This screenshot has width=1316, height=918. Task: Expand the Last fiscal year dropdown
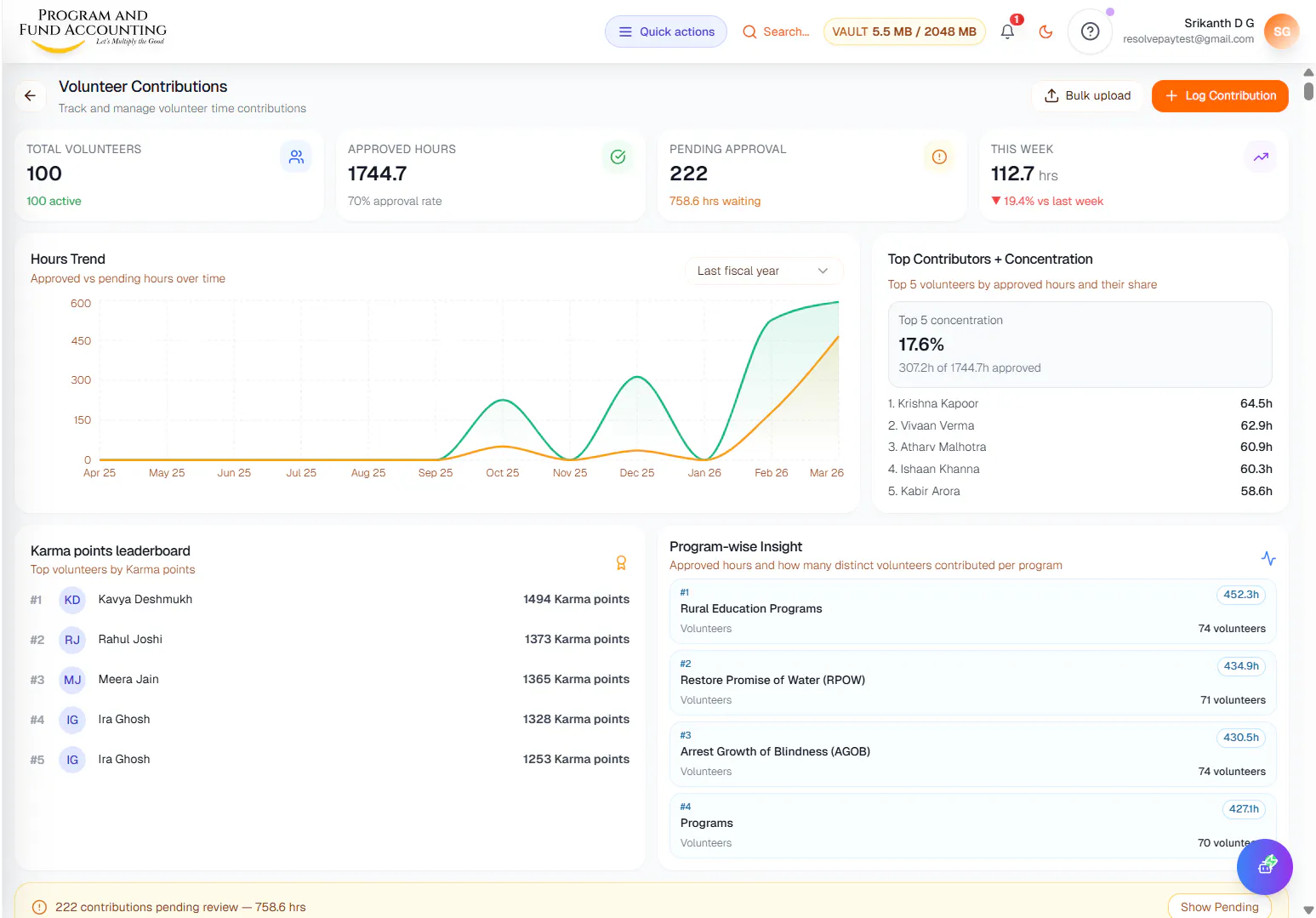pos(764,271)
